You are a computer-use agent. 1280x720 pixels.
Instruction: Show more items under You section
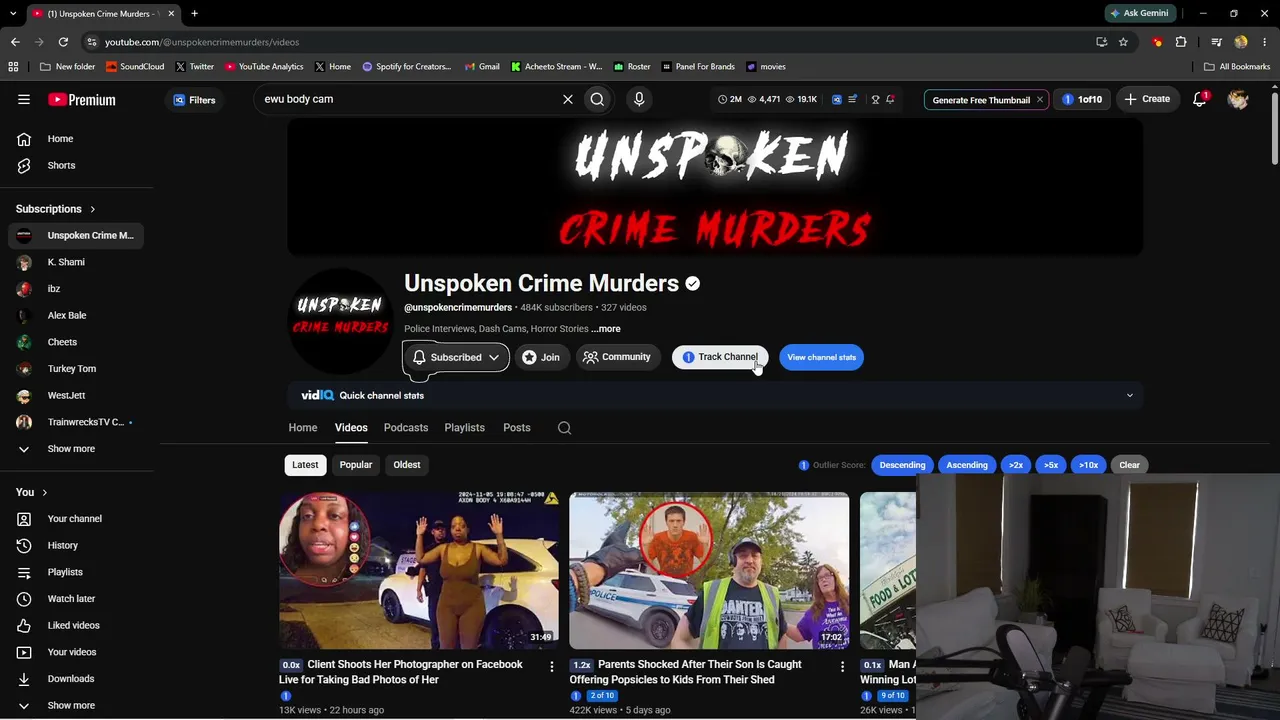tap(75, 705)
